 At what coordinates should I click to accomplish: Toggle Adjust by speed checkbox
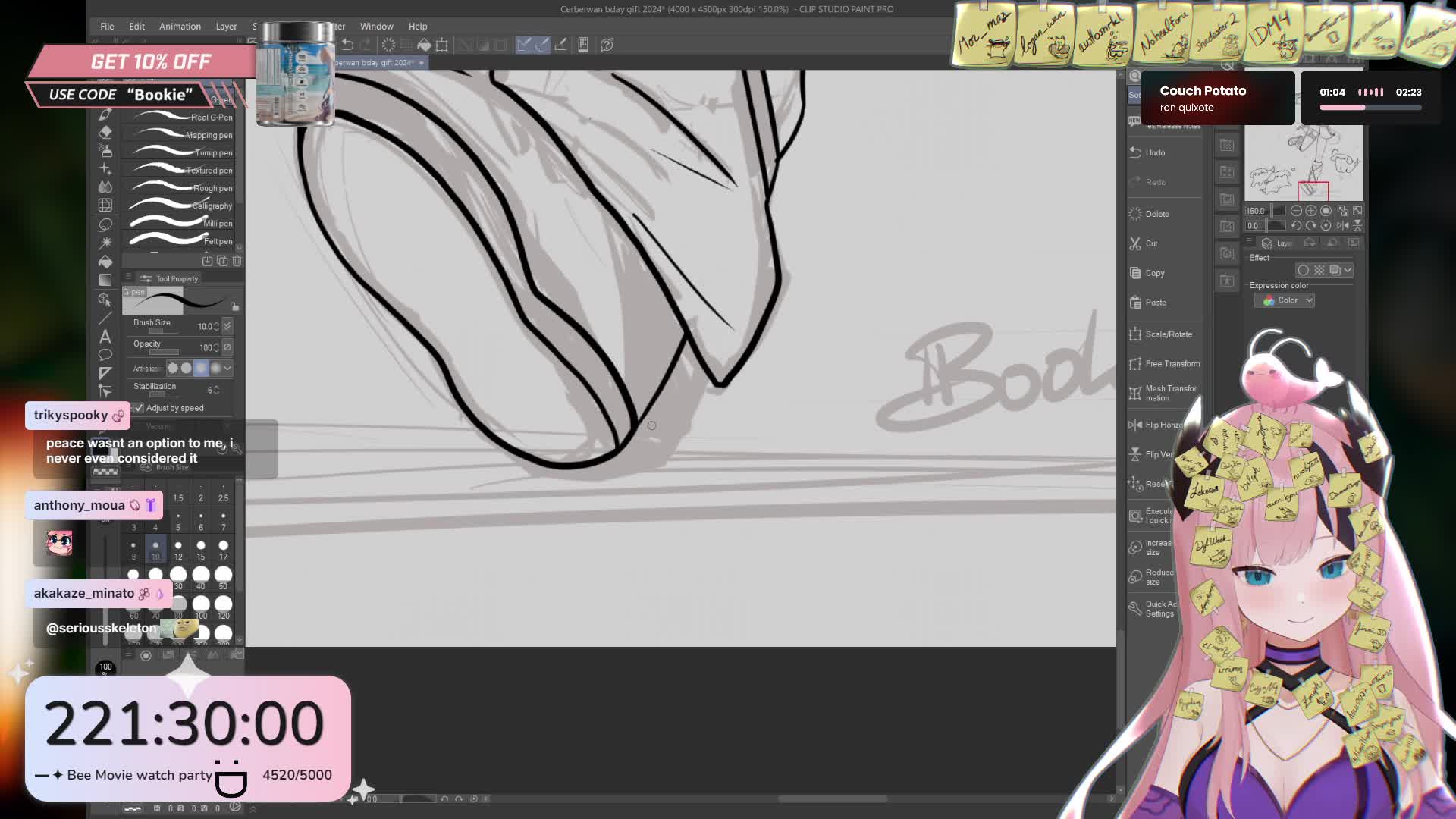tap(140, 408)
